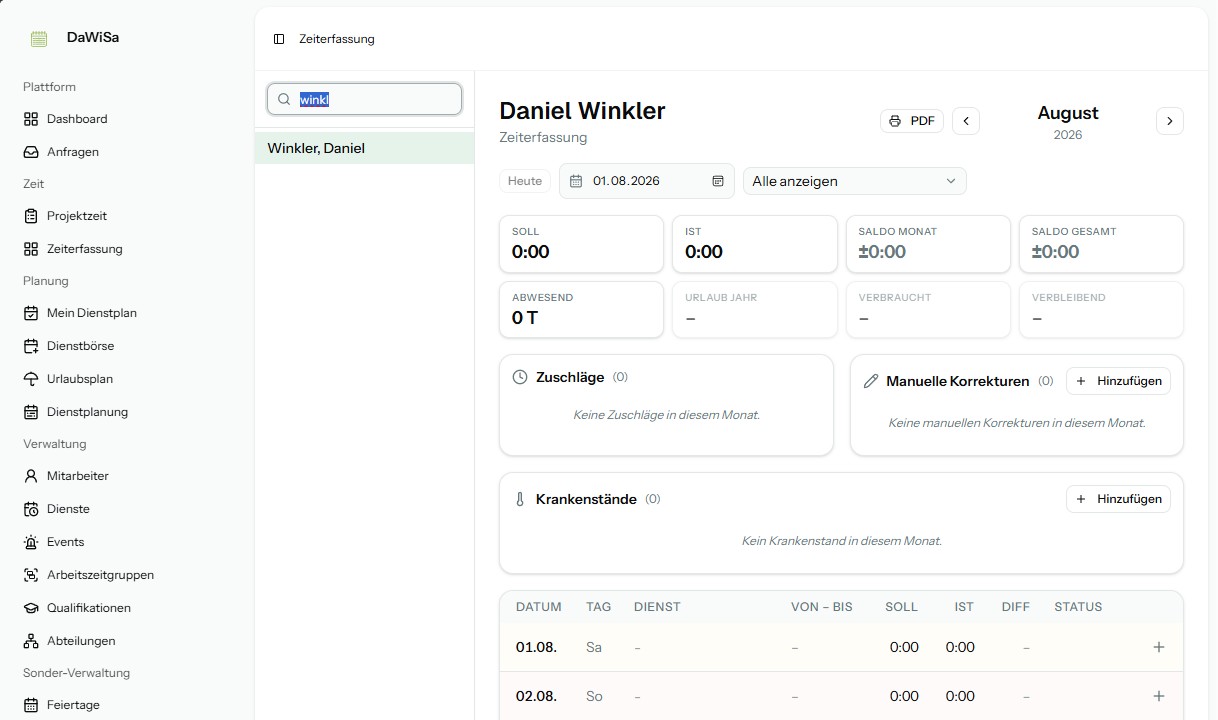The image size is (1218, 720).
Task: Click the IST 0:00 card
Action: tap(755, 244)
